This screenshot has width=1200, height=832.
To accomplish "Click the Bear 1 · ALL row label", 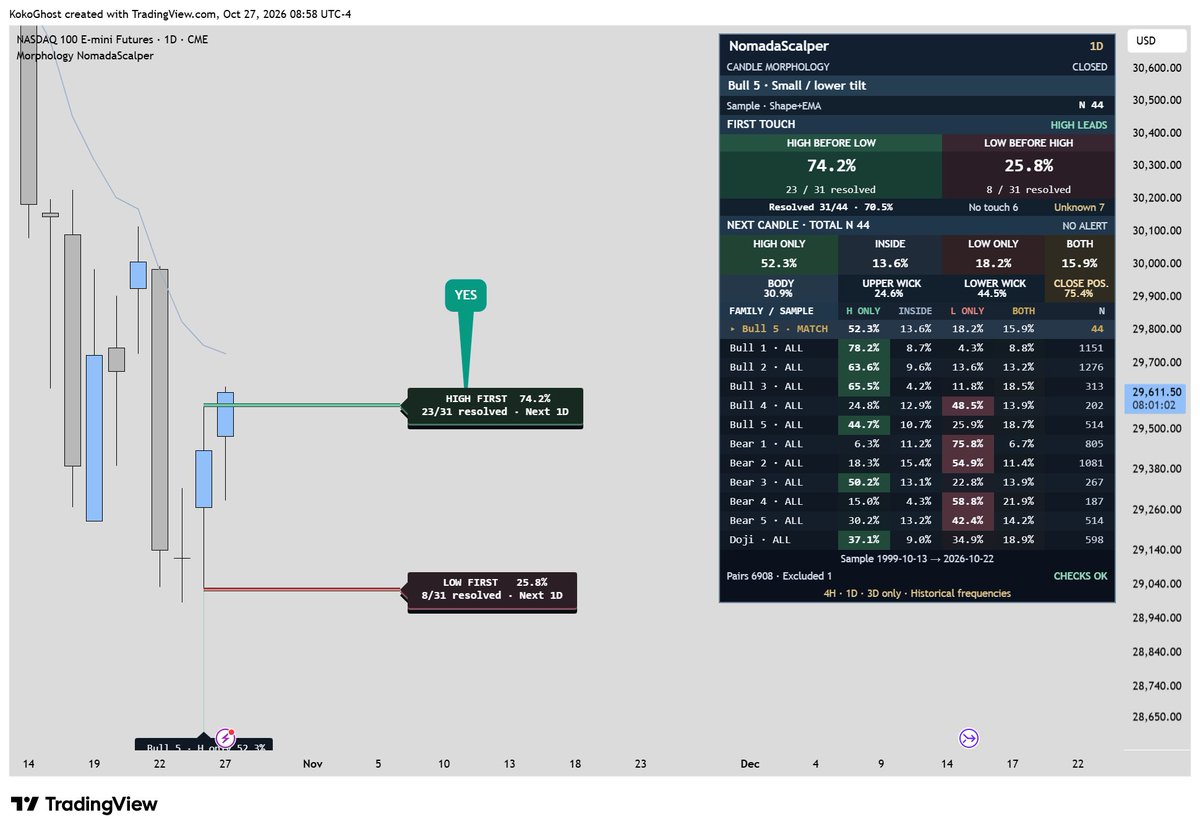I will click(x=766, y=444).
